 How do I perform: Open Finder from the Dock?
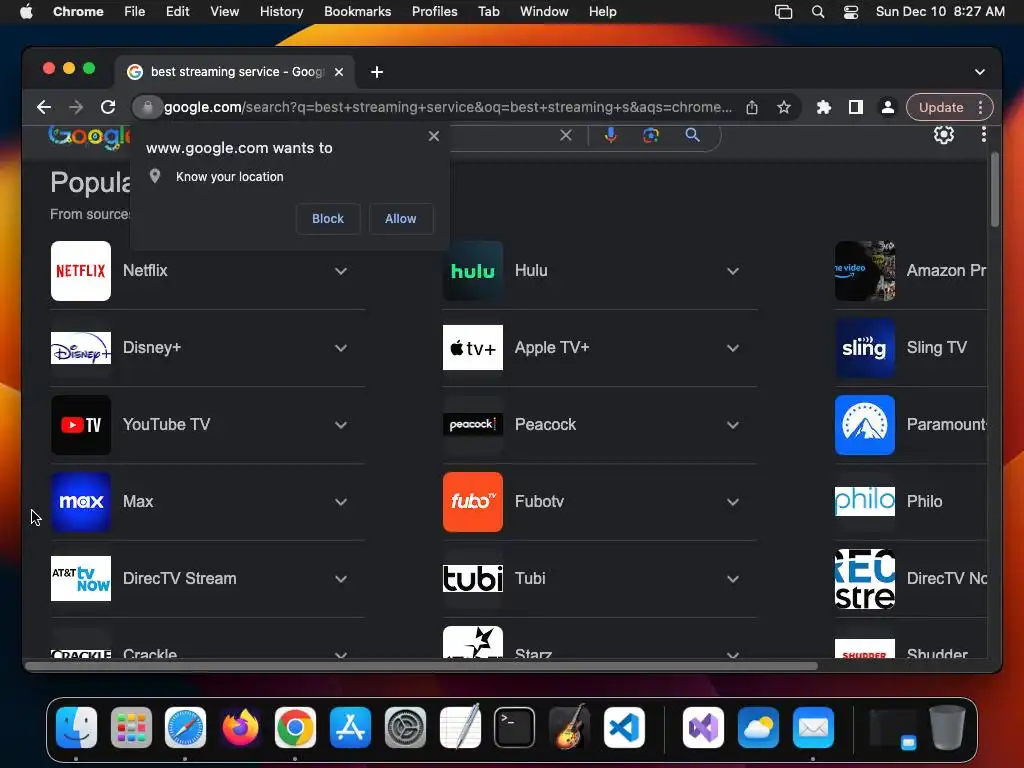click(76, 727)
